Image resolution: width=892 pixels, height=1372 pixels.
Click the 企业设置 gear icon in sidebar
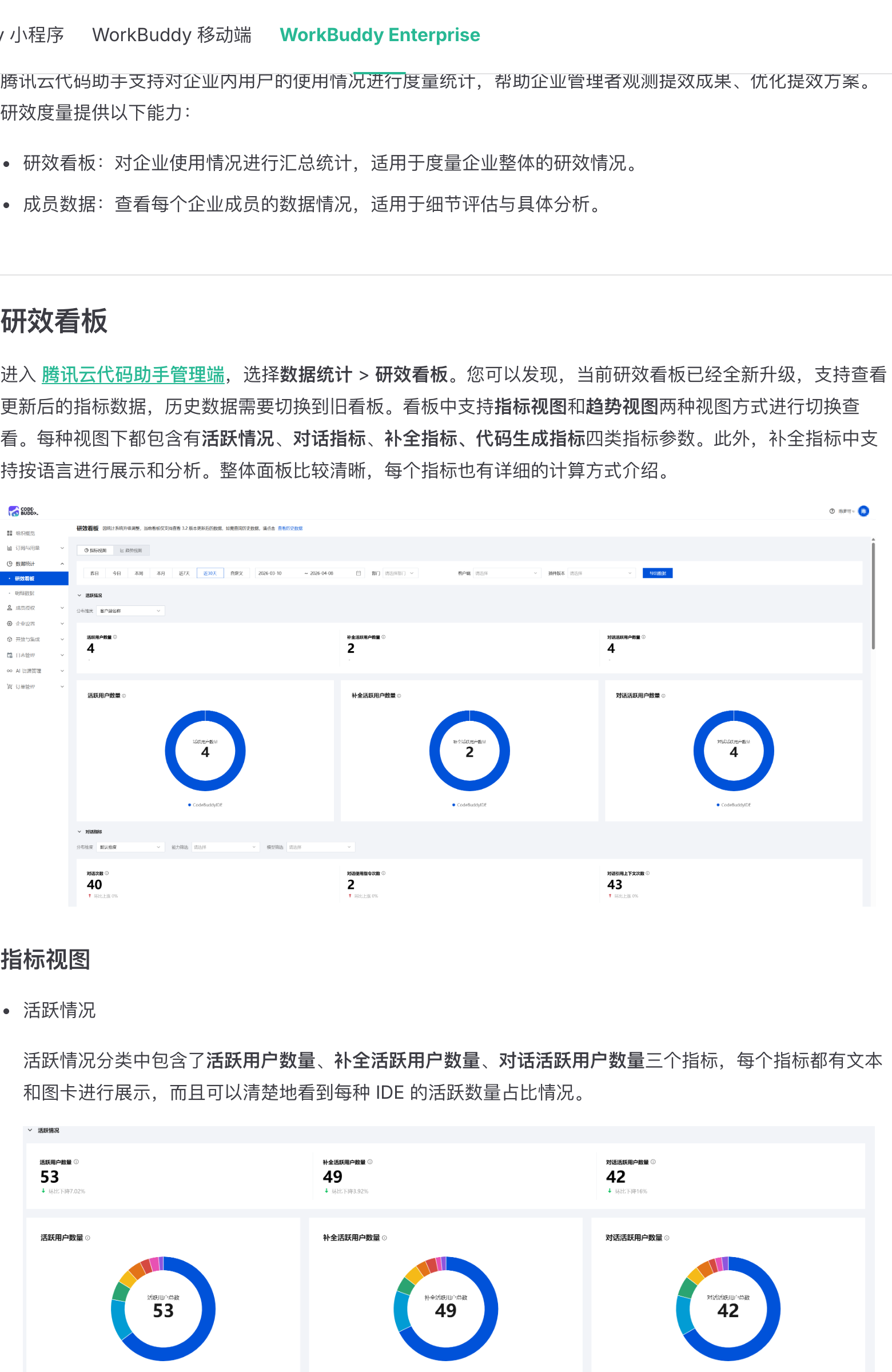[x=10, y=624]
